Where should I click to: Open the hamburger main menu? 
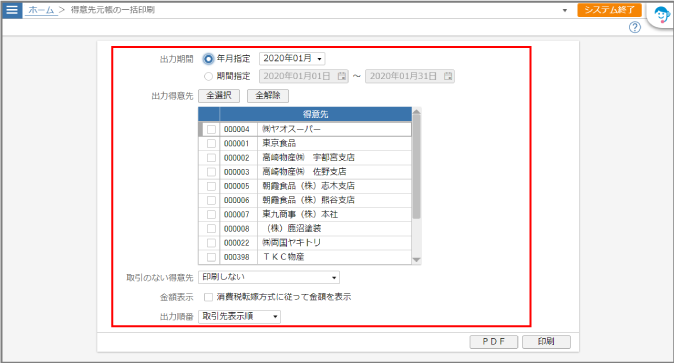pos(12,9)
